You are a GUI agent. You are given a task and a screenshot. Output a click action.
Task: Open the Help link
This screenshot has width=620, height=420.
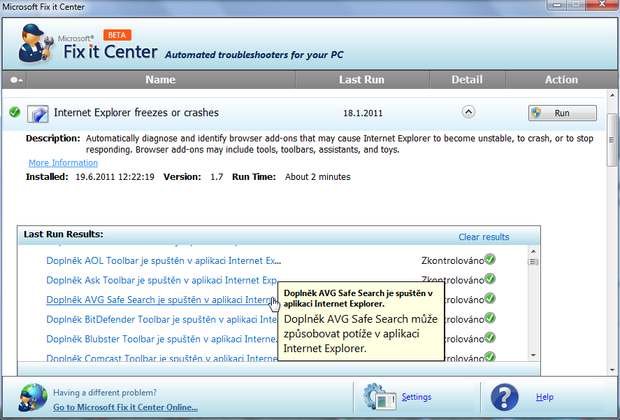(x=544, y=397)
